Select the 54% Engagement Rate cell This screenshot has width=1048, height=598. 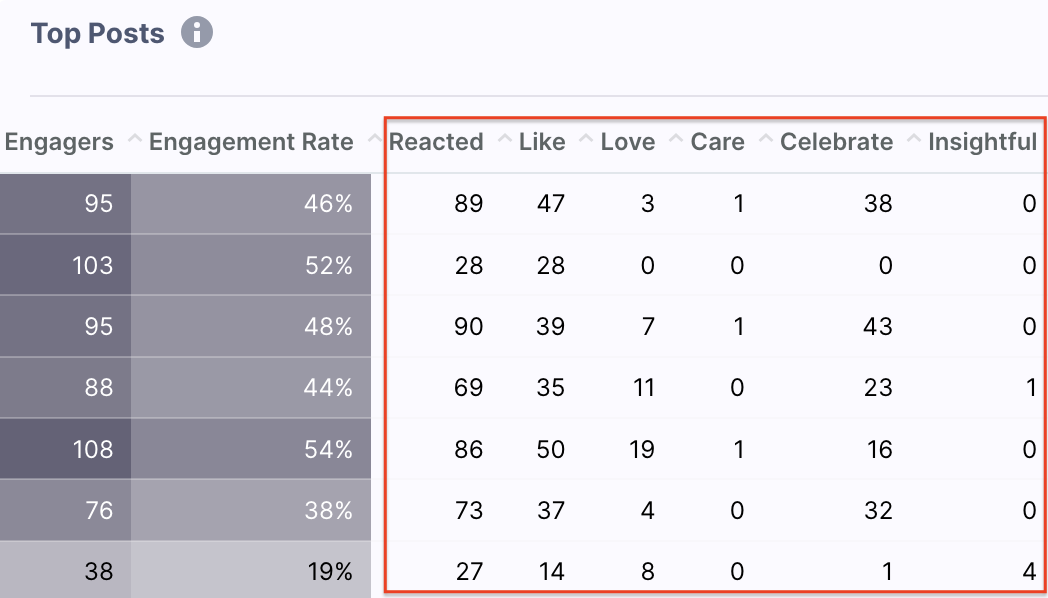(x=251, y=449)
